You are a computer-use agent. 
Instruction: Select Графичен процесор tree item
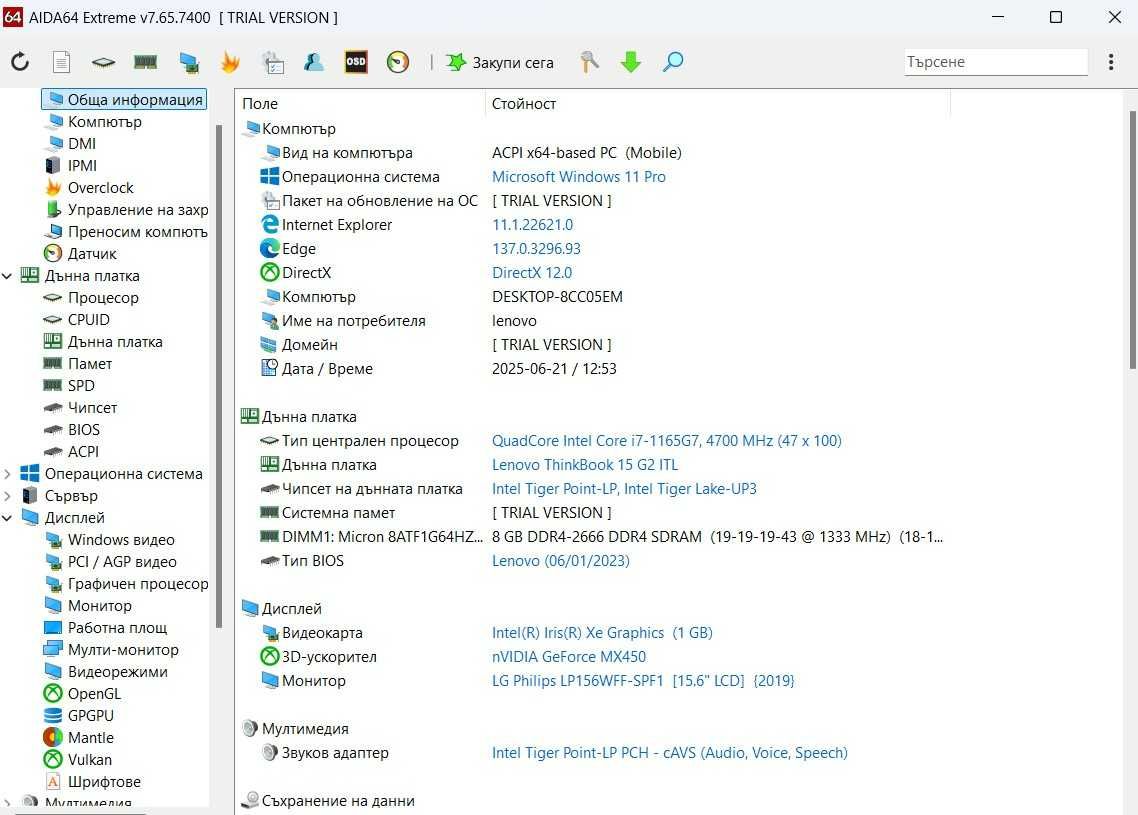click(x=126, y=584)
